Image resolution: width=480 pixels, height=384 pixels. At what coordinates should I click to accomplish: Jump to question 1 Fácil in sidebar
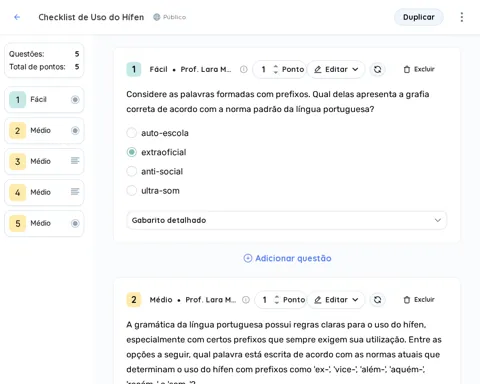point(44,99)
